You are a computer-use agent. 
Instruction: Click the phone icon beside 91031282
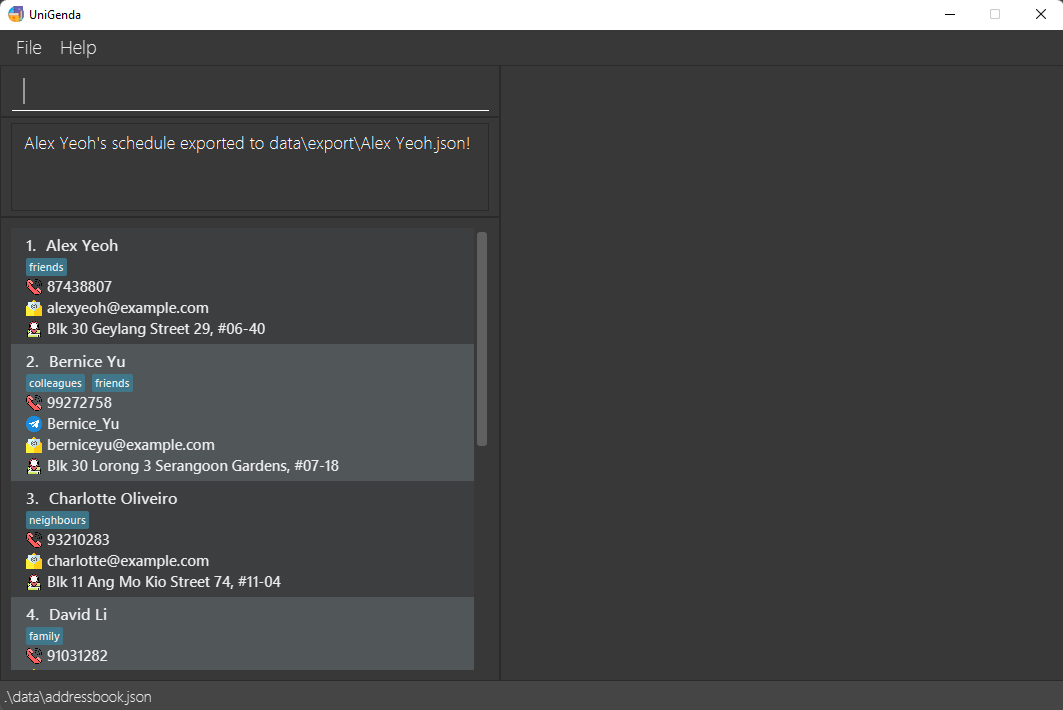coord(34,656)
